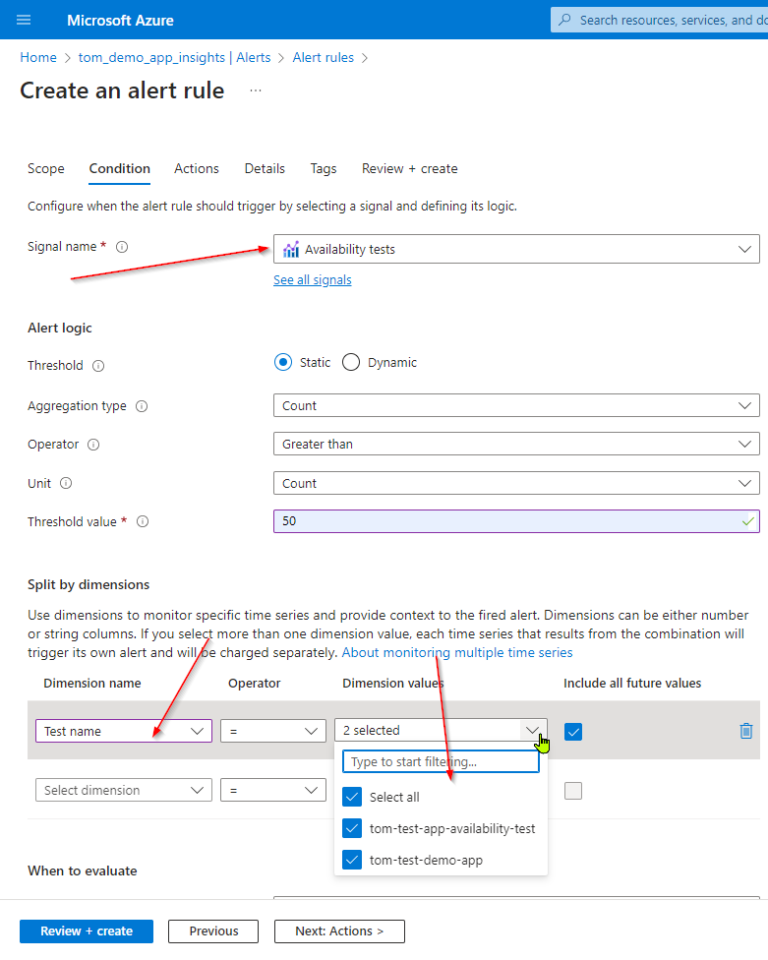Open the Azure hamburger portal menu
This screenshot has width=768, height=960.
pyautogui.click(x=23, y=20)
